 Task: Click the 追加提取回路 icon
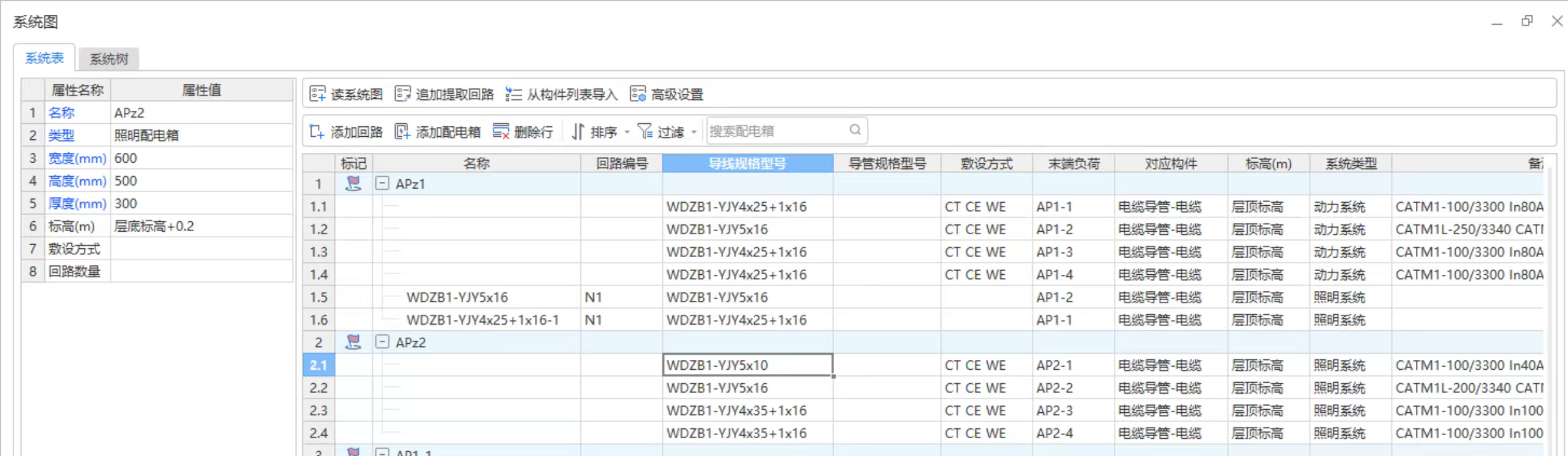(402, 94)
